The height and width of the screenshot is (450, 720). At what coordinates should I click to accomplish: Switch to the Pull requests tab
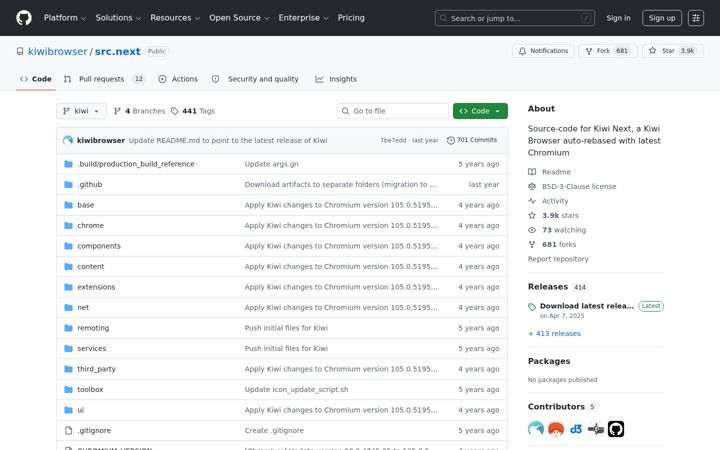point(104,79)
